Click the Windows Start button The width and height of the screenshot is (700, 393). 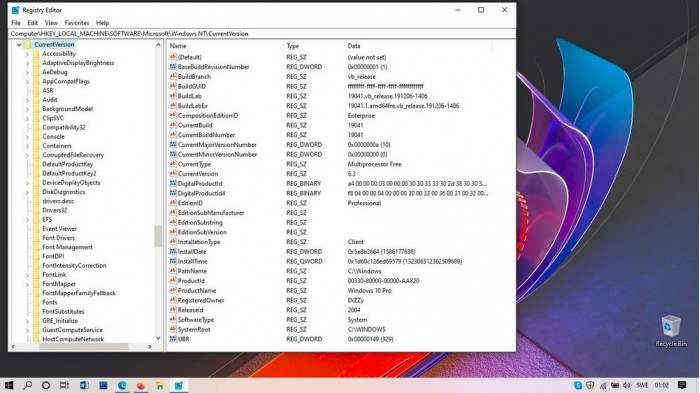click(8, 385)
